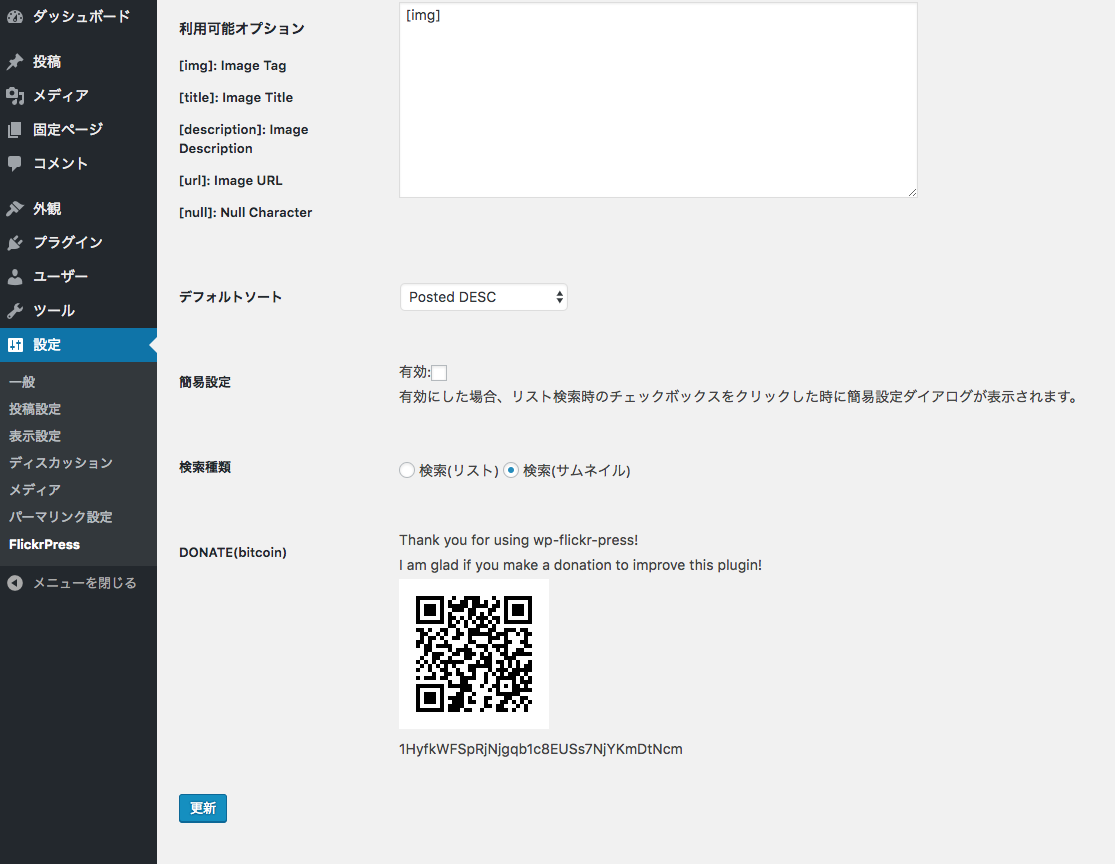Open ディスカッション submenu
The width and height of the screenshot is (1115, 864).
(61, 463)
